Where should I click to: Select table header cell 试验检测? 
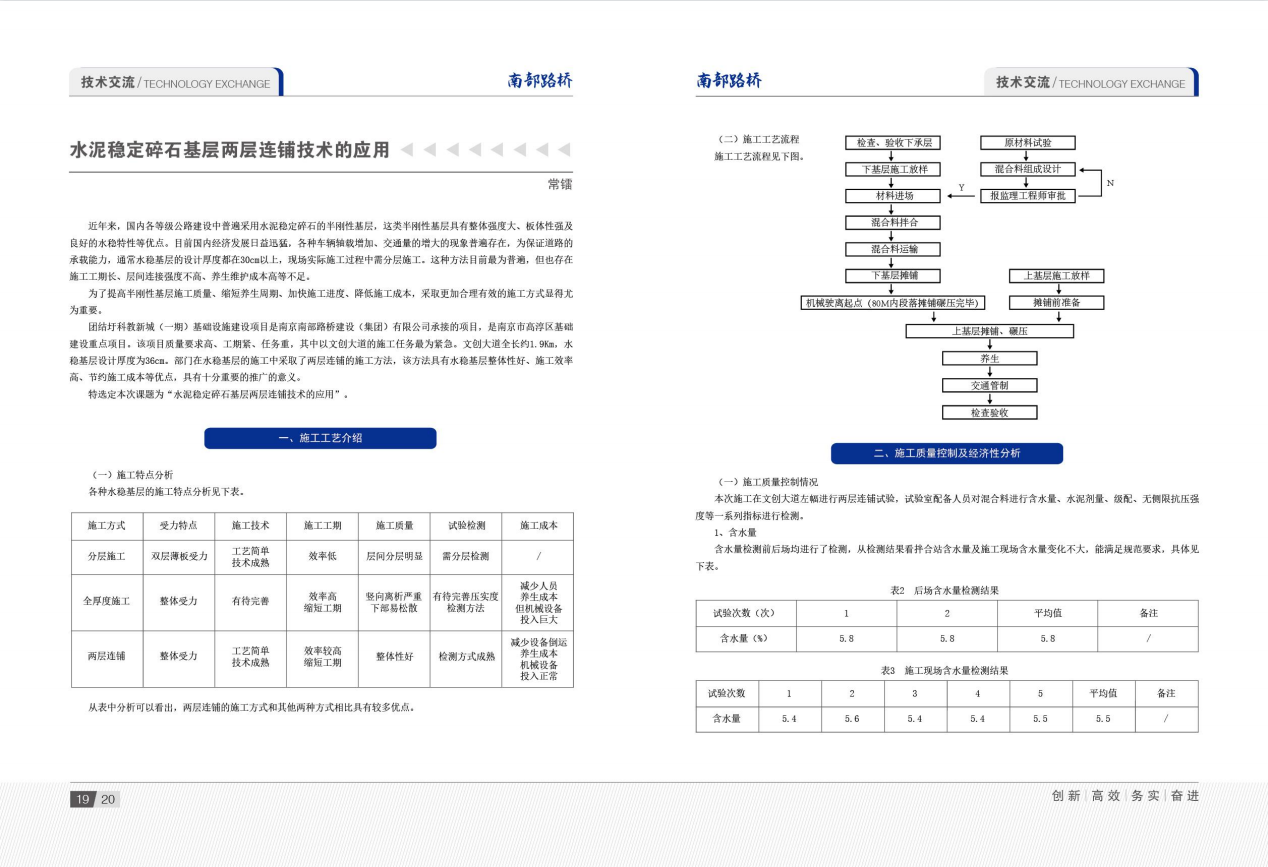pos(465,526)
